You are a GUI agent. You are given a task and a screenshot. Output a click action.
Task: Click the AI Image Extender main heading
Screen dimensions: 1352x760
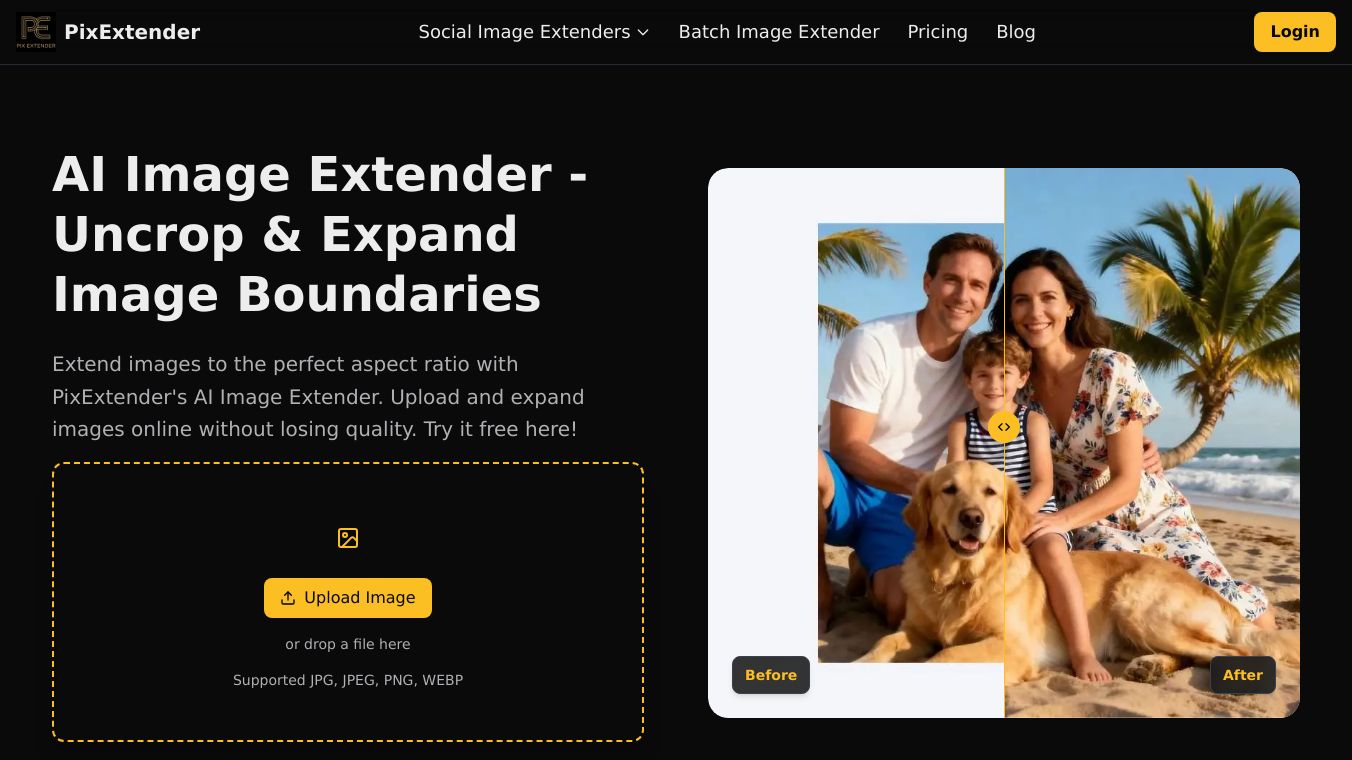coord(320,235)
